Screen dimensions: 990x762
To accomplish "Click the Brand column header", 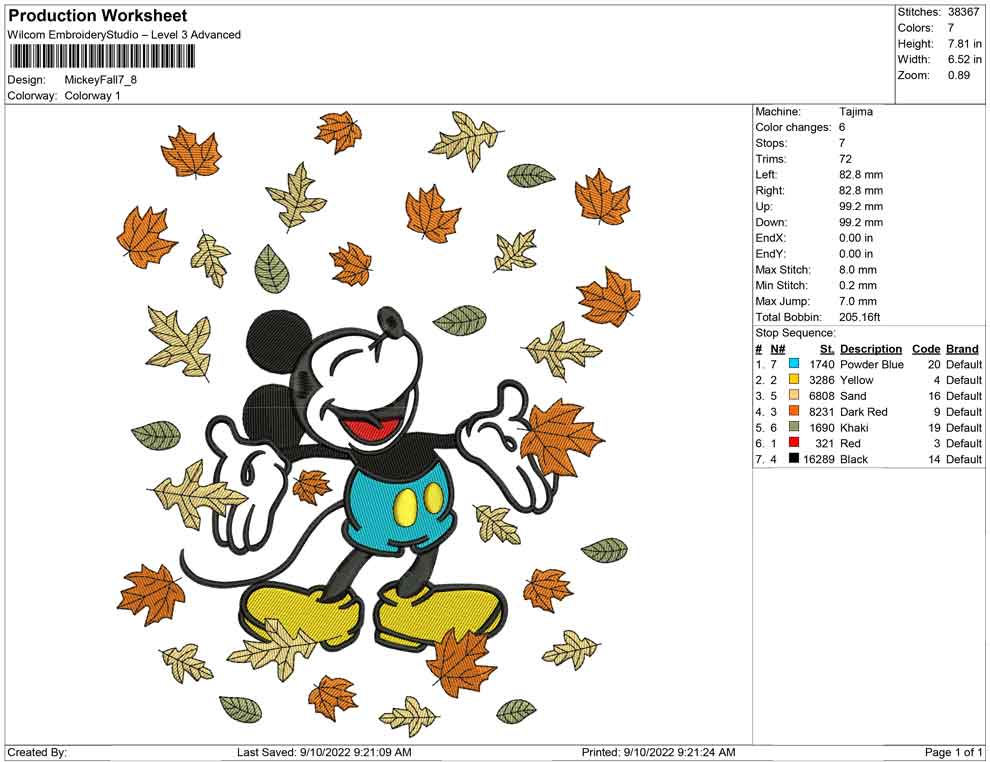I will coord(962,349).
